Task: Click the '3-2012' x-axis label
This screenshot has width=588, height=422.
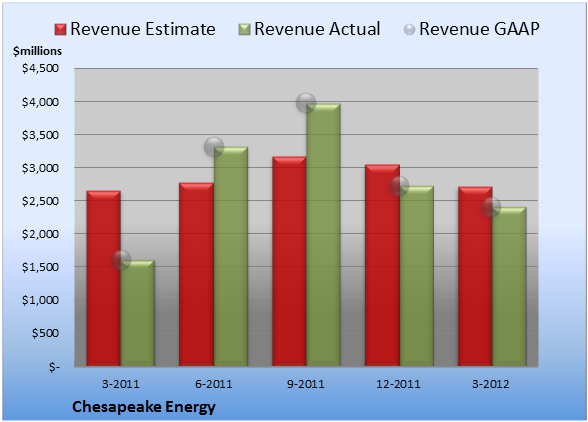Action: coord(491,384)
